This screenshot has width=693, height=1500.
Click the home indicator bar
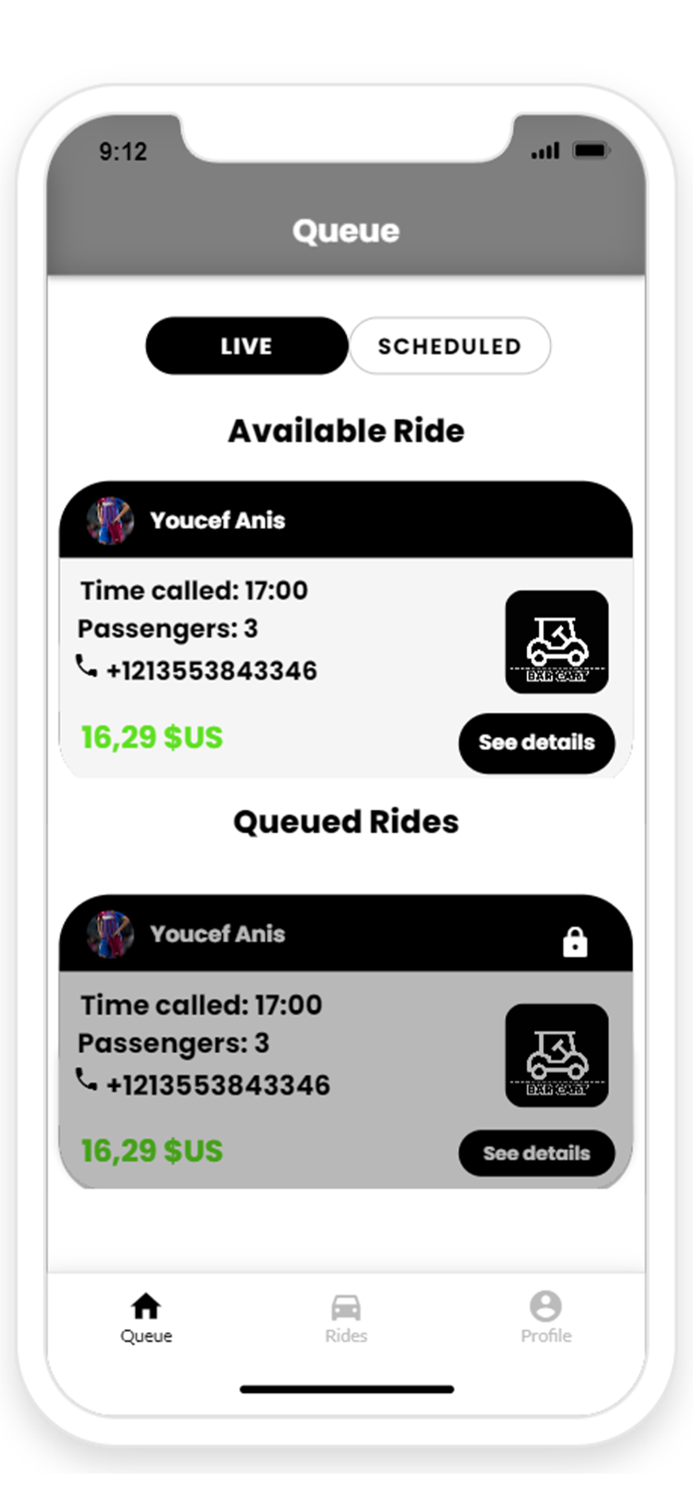point(347,1389)
